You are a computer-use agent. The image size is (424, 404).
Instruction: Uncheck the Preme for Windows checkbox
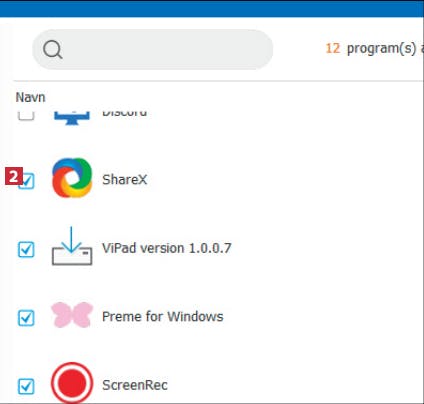(26, 318)
